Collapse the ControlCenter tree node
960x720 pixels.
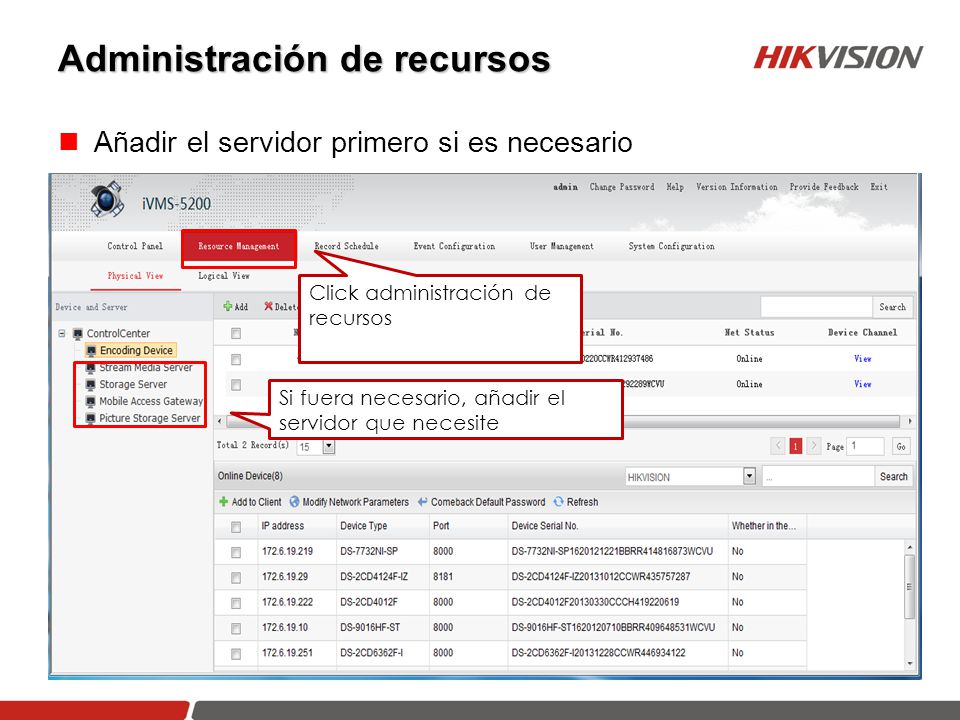62,334
